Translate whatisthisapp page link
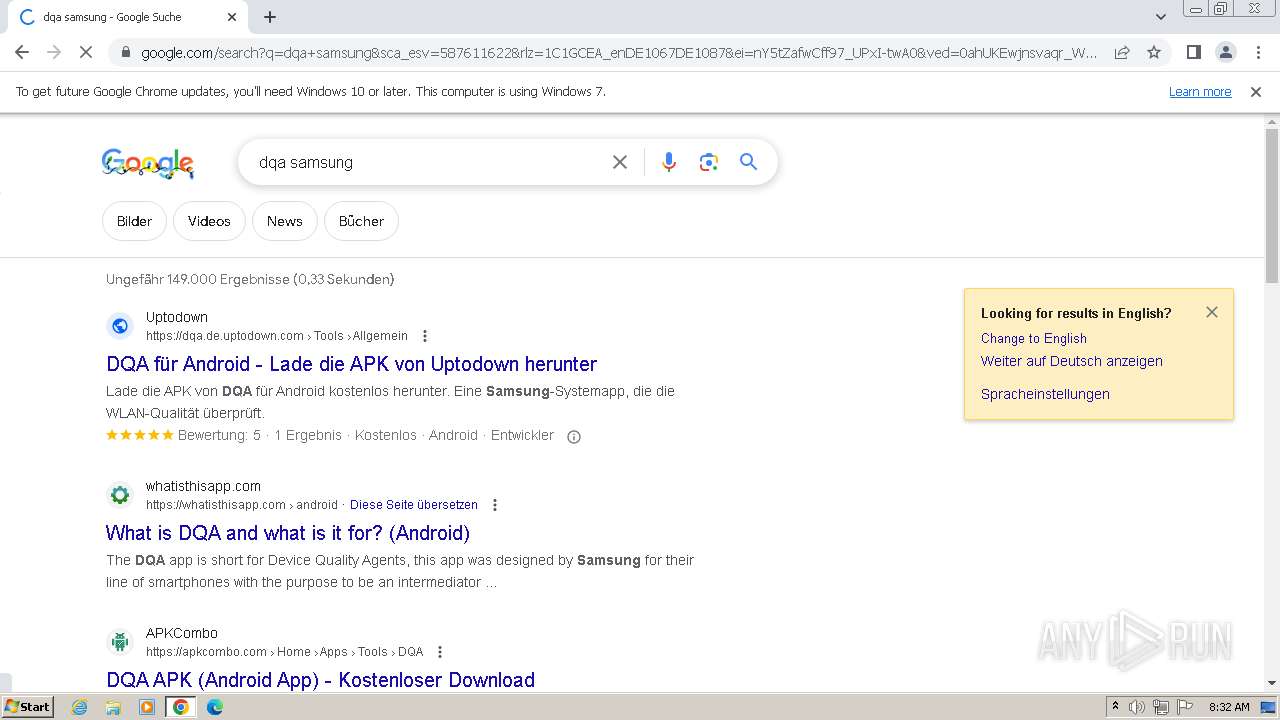 click(414, 505)
